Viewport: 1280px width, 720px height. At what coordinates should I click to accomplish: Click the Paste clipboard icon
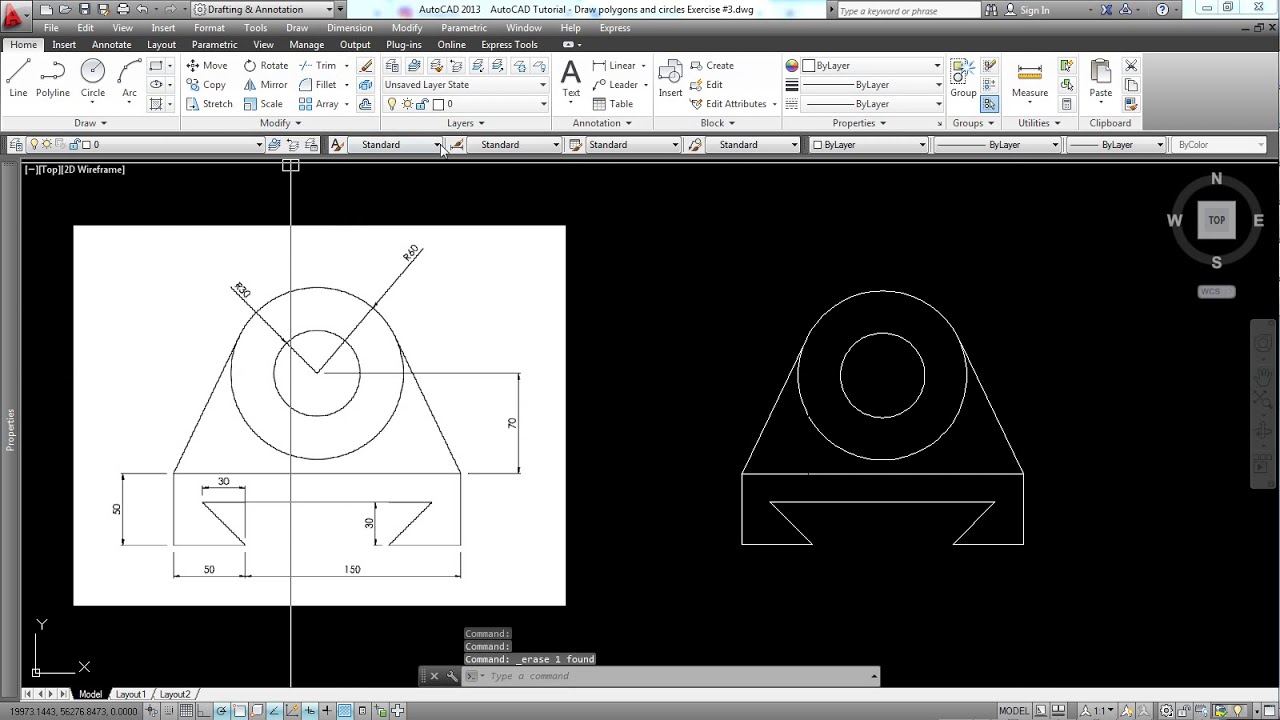(1100, 80)
